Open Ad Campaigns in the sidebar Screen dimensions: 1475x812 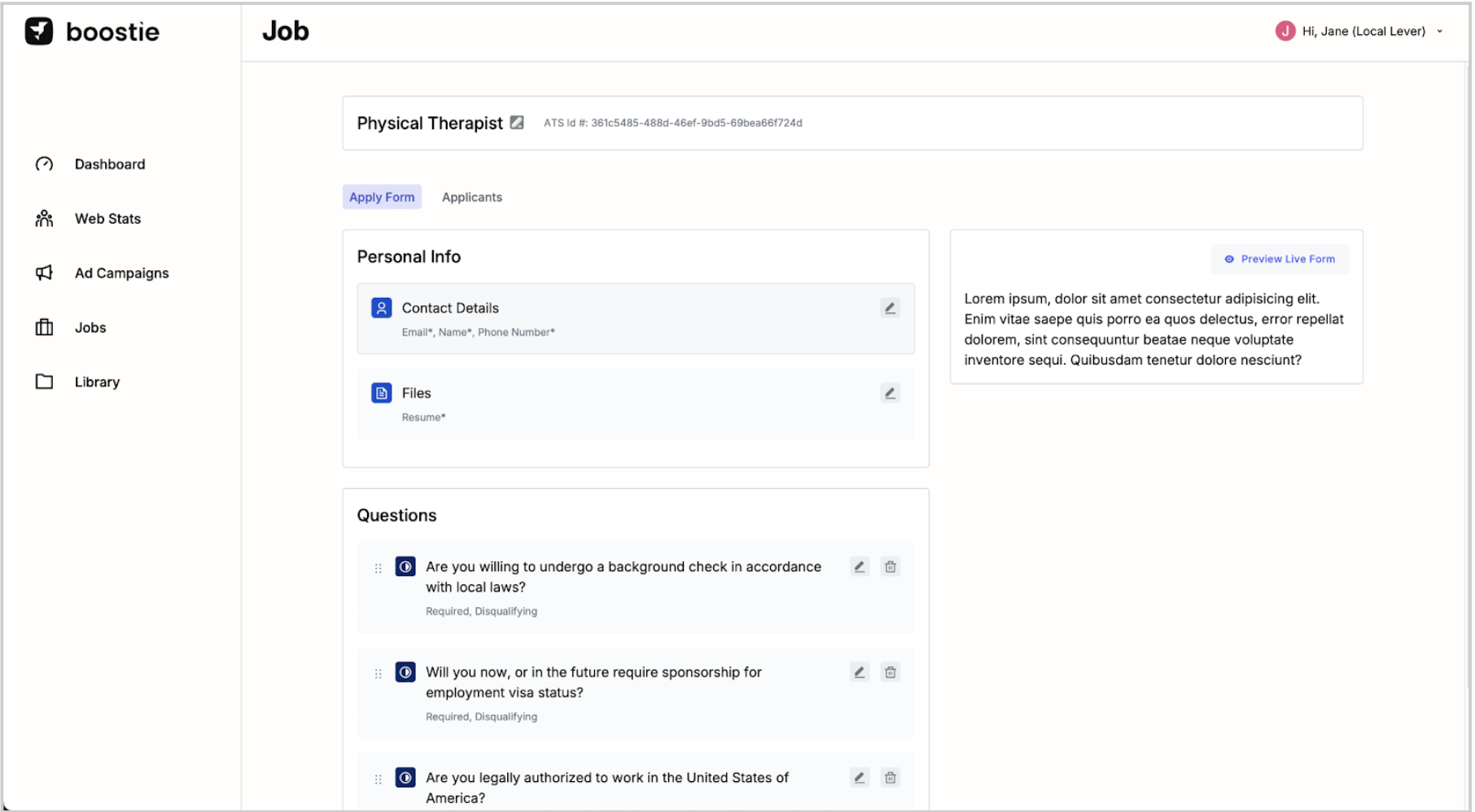121,273
